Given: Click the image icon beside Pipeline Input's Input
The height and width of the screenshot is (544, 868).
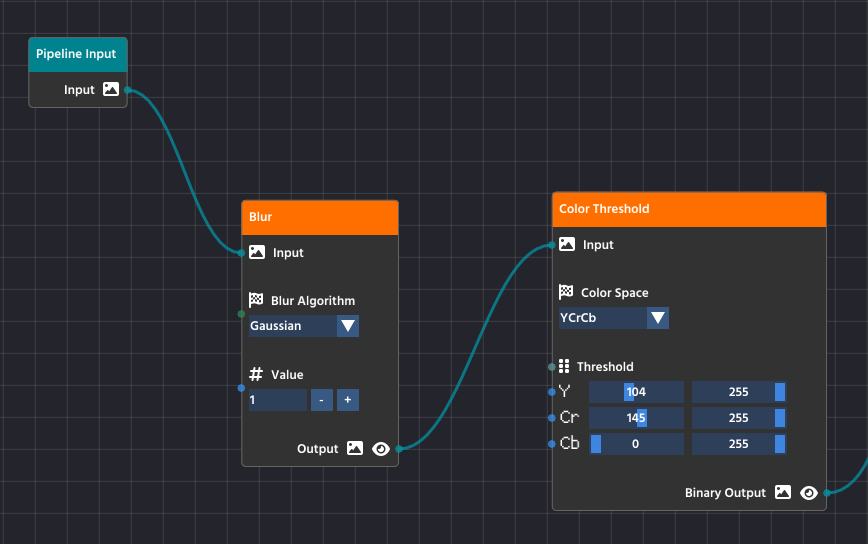Looking at the screenshot, I should [x=111, y=89].
